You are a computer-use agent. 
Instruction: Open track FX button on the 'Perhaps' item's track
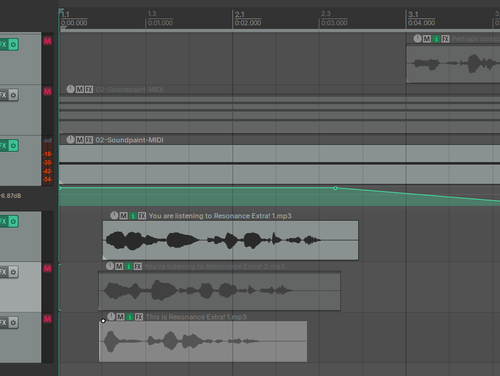[3, 44]
